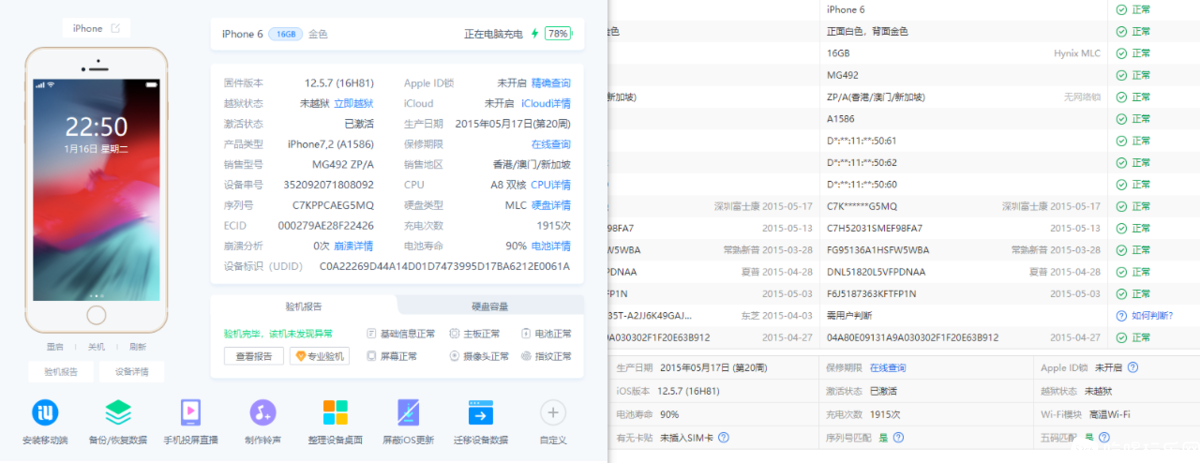
Task: Click the green charging bolt icon
Action: 535,33
